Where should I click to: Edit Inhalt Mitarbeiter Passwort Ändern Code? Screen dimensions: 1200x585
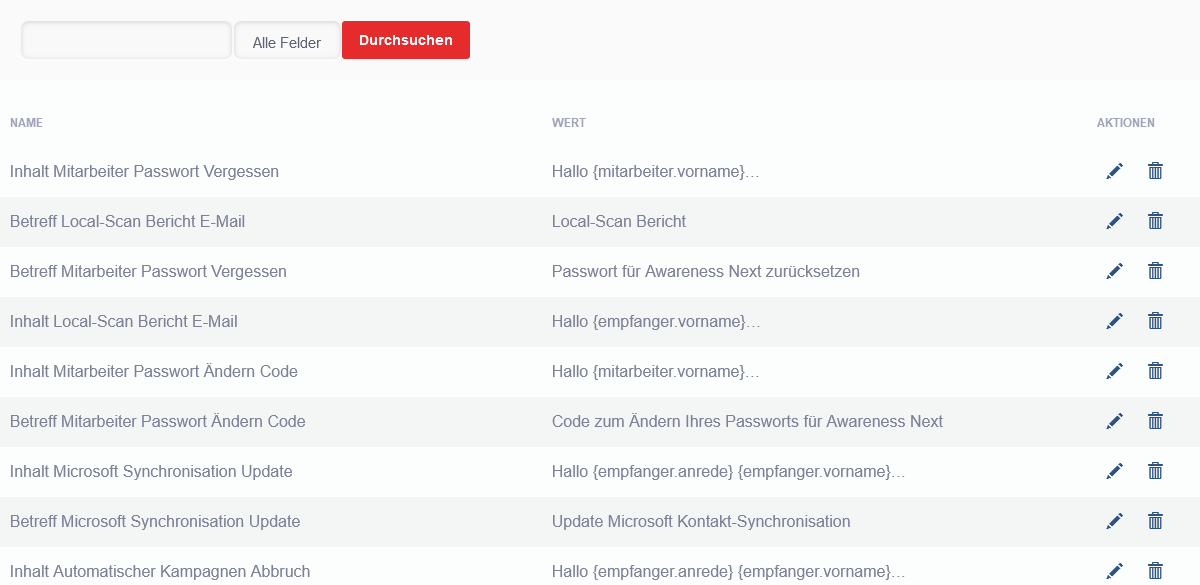click(1115, 371)
